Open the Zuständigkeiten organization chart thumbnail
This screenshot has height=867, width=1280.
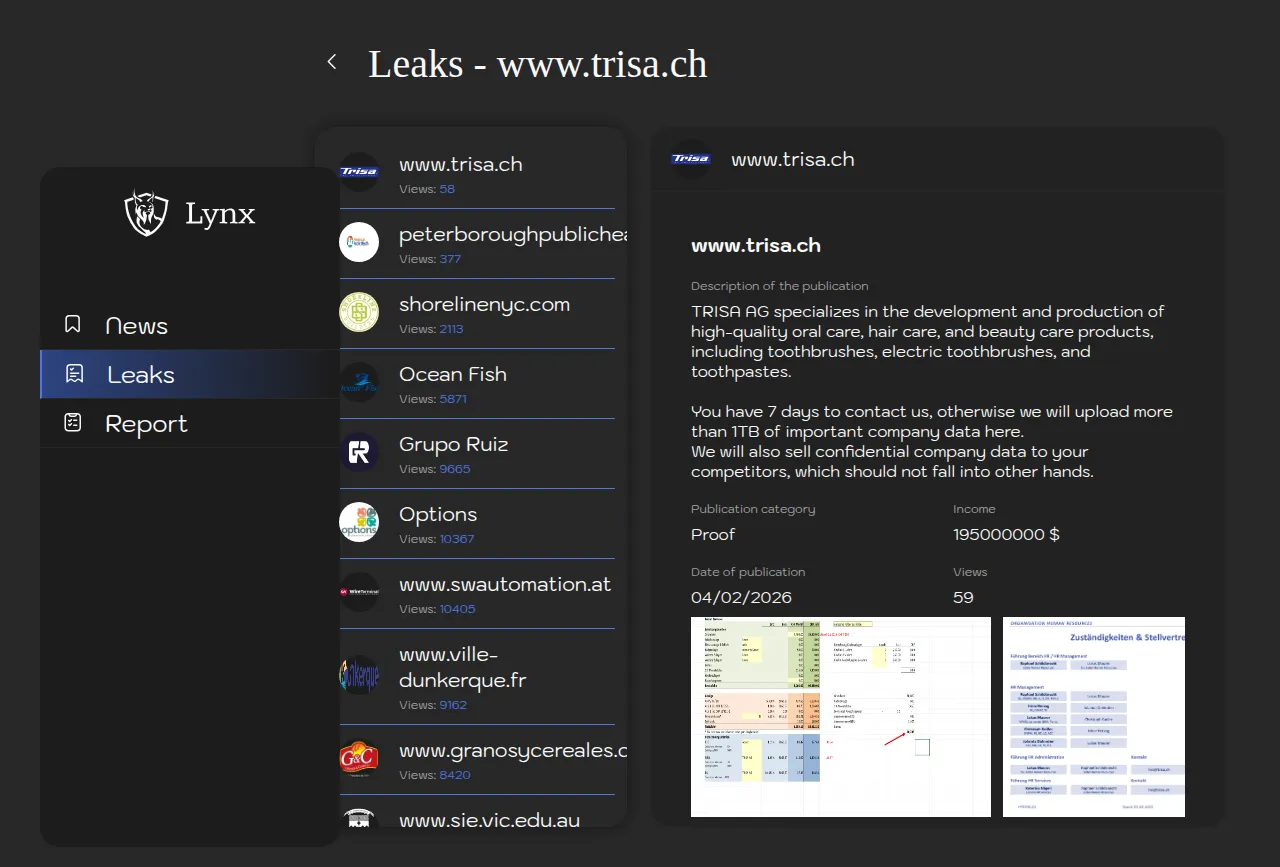[1093, 716]
